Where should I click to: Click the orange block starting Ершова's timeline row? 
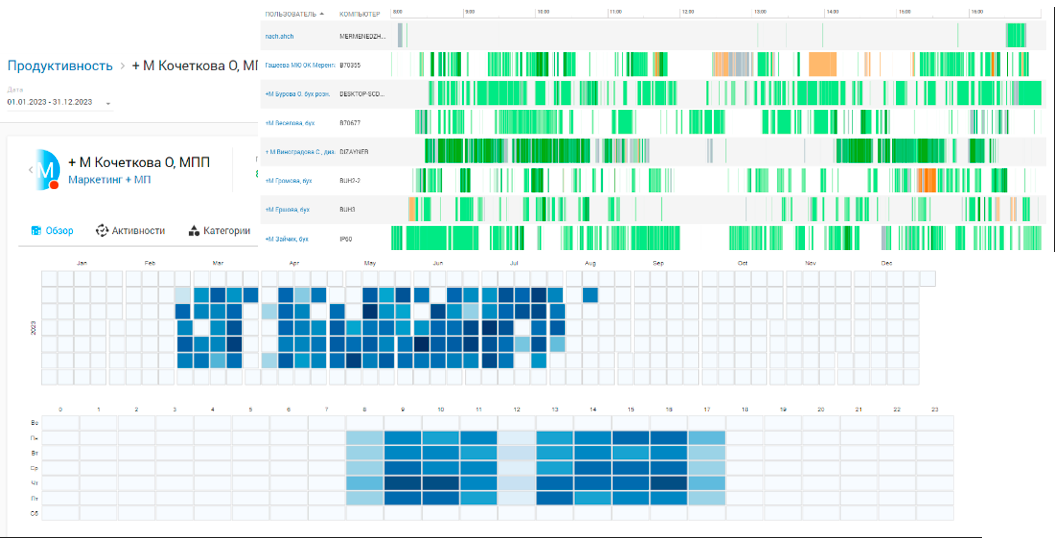(x=412, y=209)
